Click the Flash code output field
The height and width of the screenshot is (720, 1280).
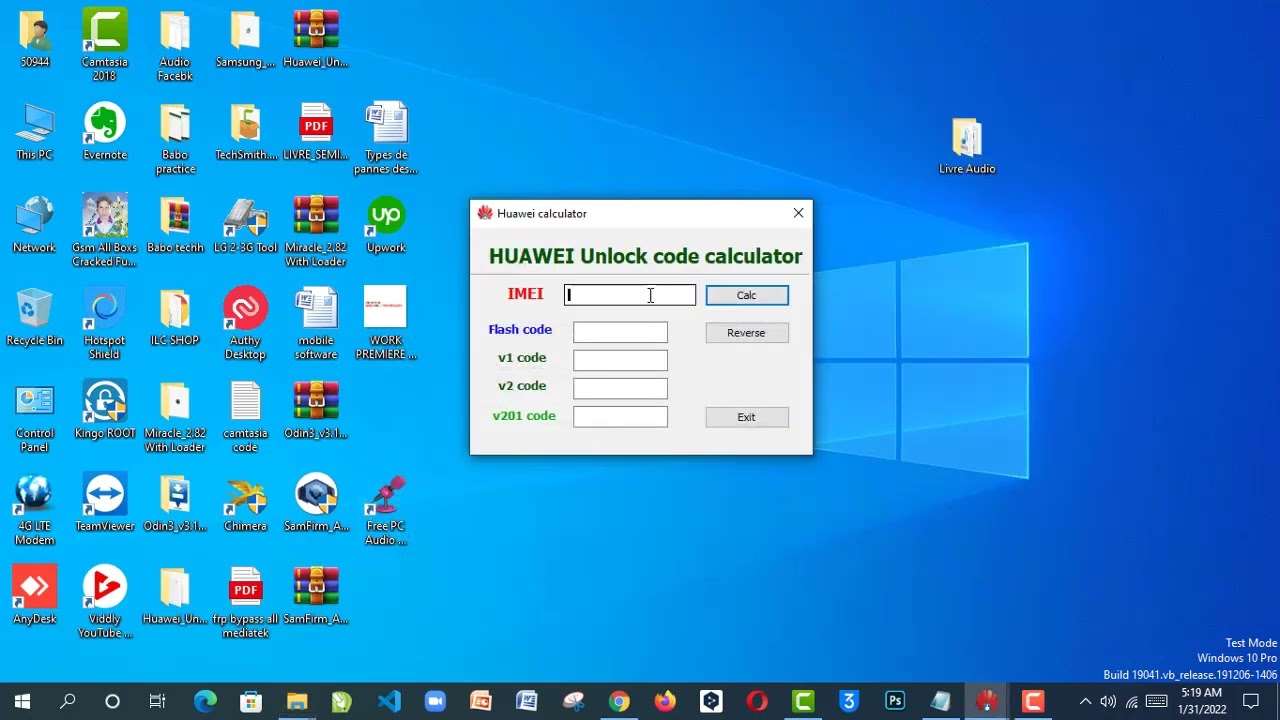(620, 332)
